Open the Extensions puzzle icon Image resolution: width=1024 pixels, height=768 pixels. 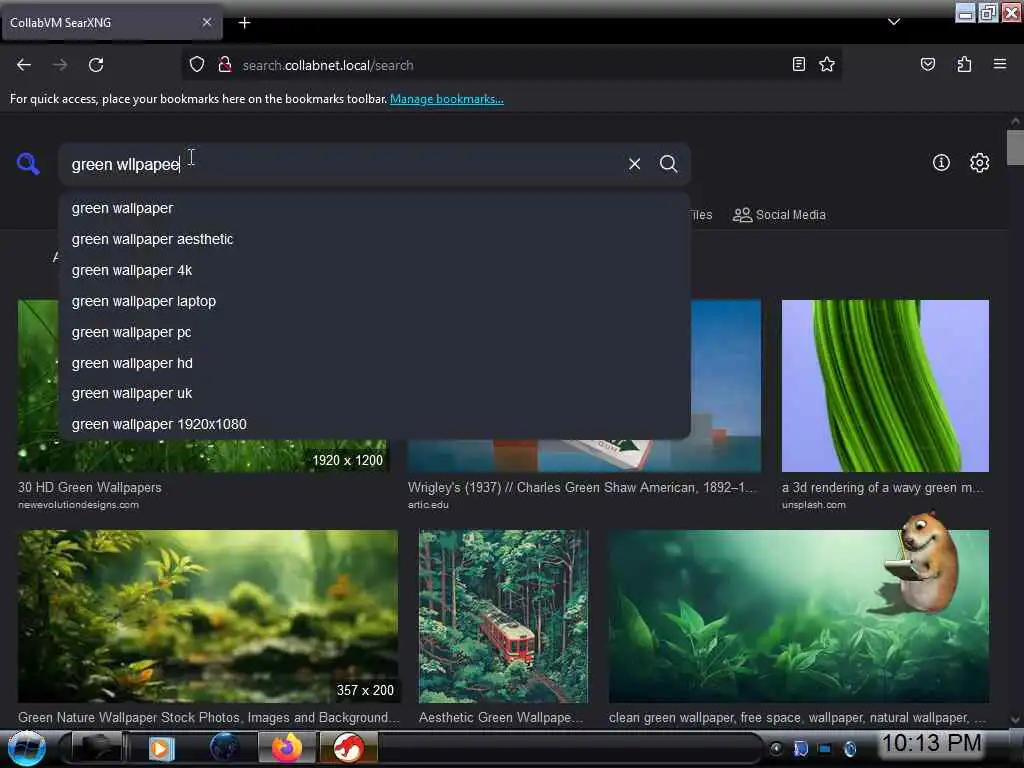tap(964, 64)
